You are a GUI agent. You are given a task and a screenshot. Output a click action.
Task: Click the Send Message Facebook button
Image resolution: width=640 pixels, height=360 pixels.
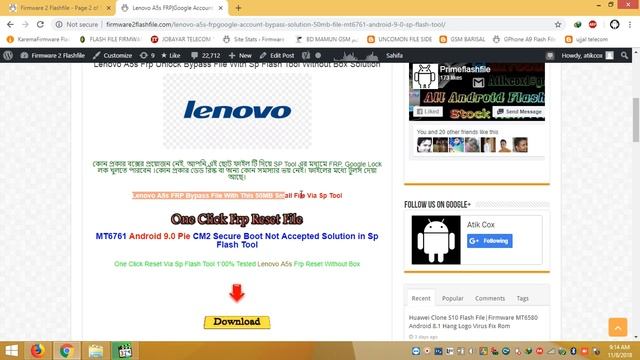click(519, 111)
